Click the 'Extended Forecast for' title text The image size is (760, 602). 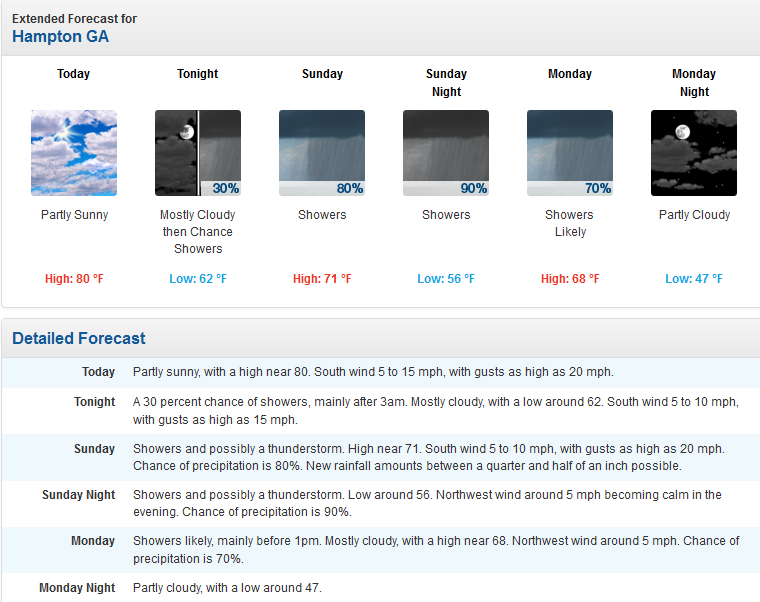75,19
